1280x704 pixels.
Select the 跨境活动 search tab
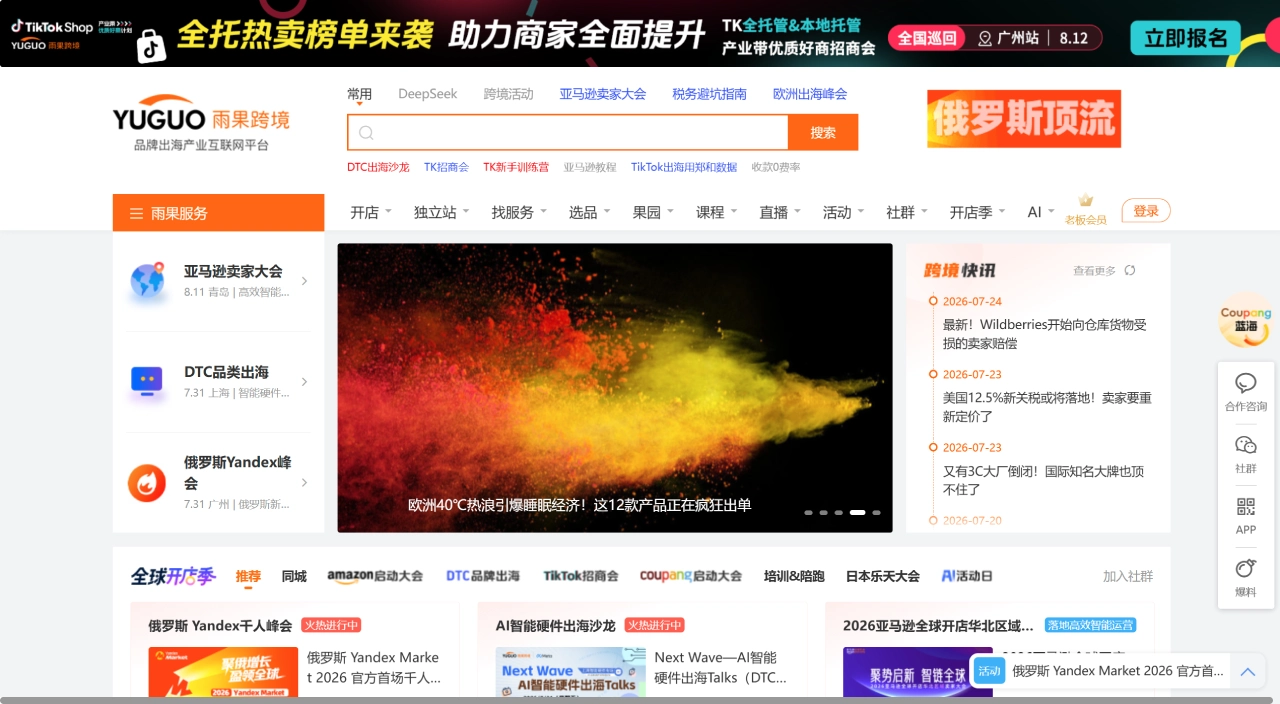[508, 94]
